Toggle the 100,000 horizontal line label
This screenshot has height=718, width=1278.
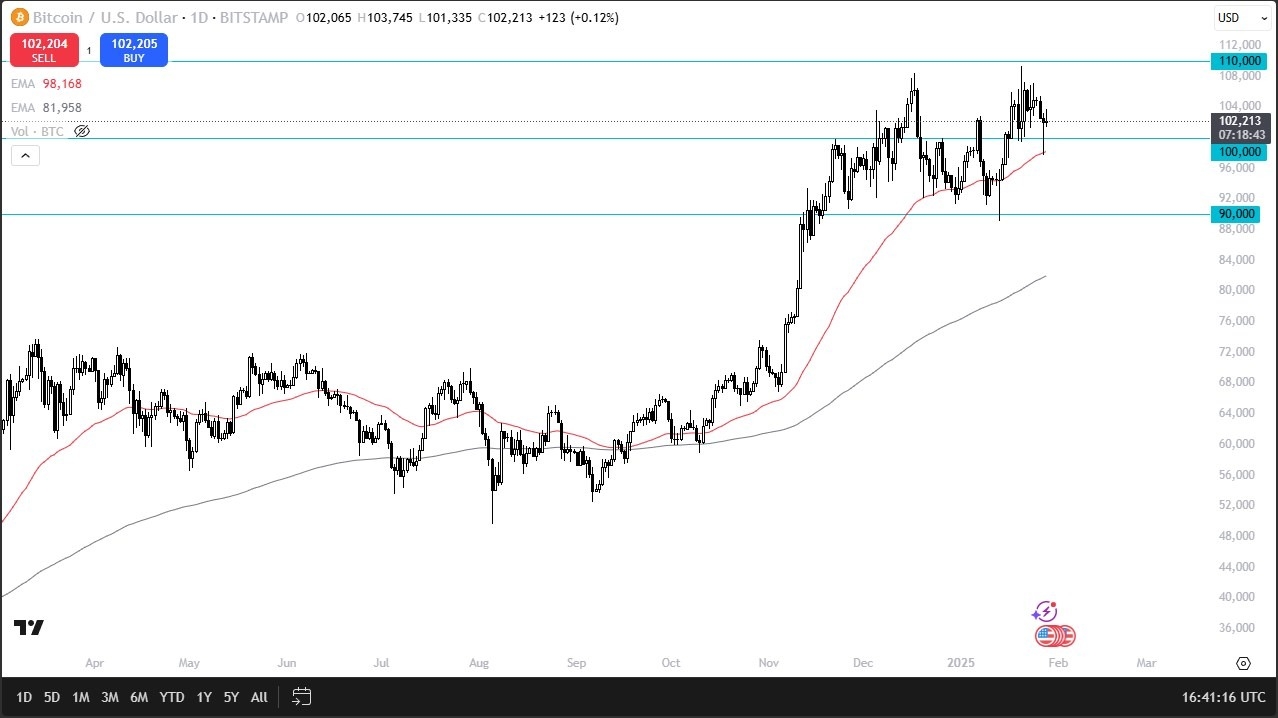(1238, 151)
